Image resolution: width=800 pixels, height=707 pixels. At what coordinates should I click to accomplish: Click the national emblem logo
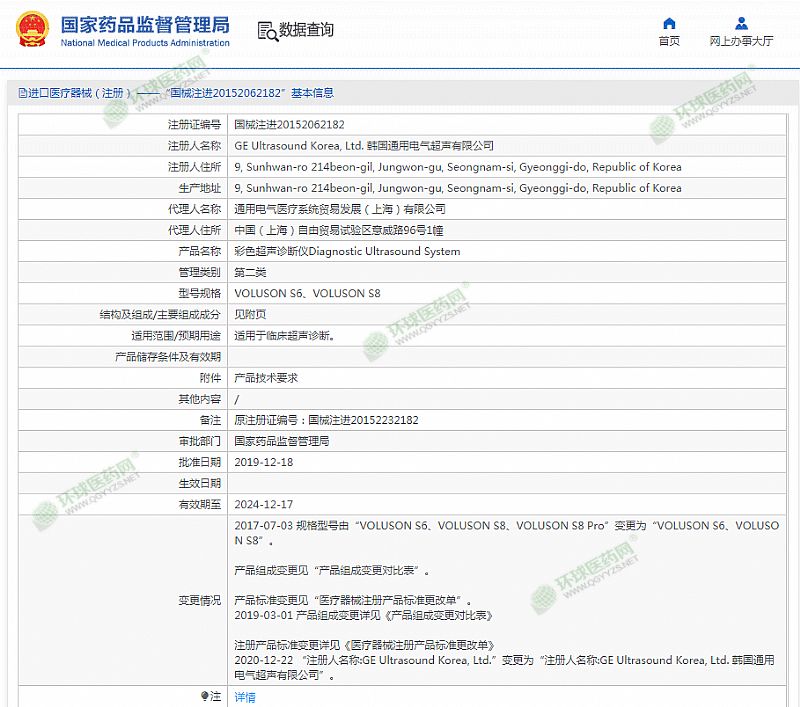click(30, 30)
